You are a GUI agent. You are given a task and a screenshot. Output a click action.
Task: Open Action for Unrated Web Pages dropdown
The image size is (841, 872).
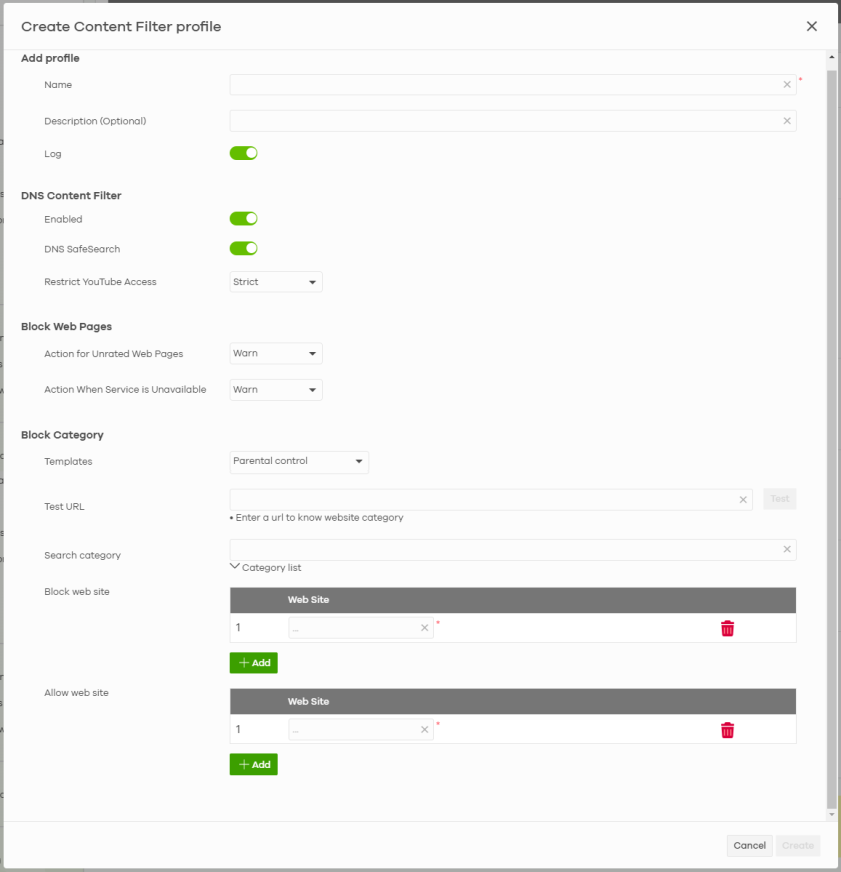276,353
